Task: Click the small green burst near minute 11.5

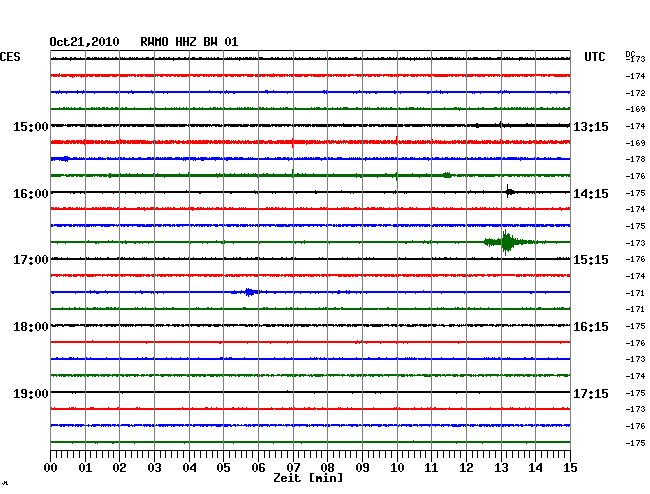Action: pyautogui.click(x=447, y=175)
